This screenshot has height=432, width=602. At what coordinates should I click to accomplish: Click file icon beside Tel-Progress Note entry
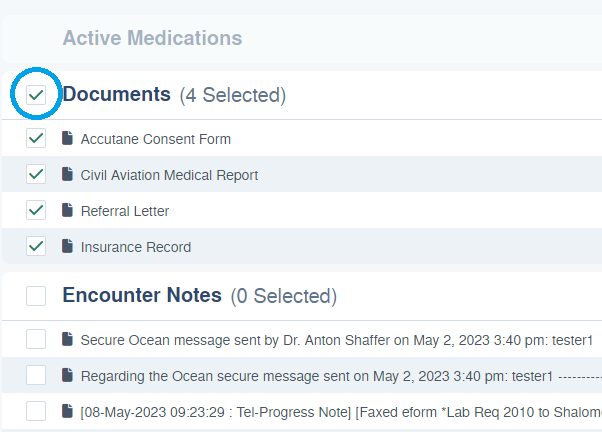click(67, 411)
